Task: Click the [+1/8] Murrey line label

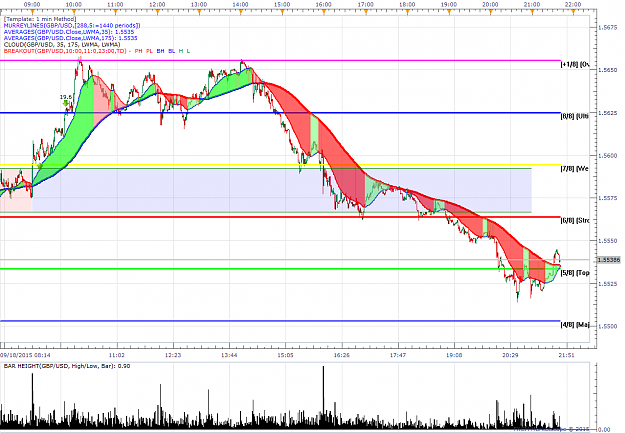Action: coord(575,64)
